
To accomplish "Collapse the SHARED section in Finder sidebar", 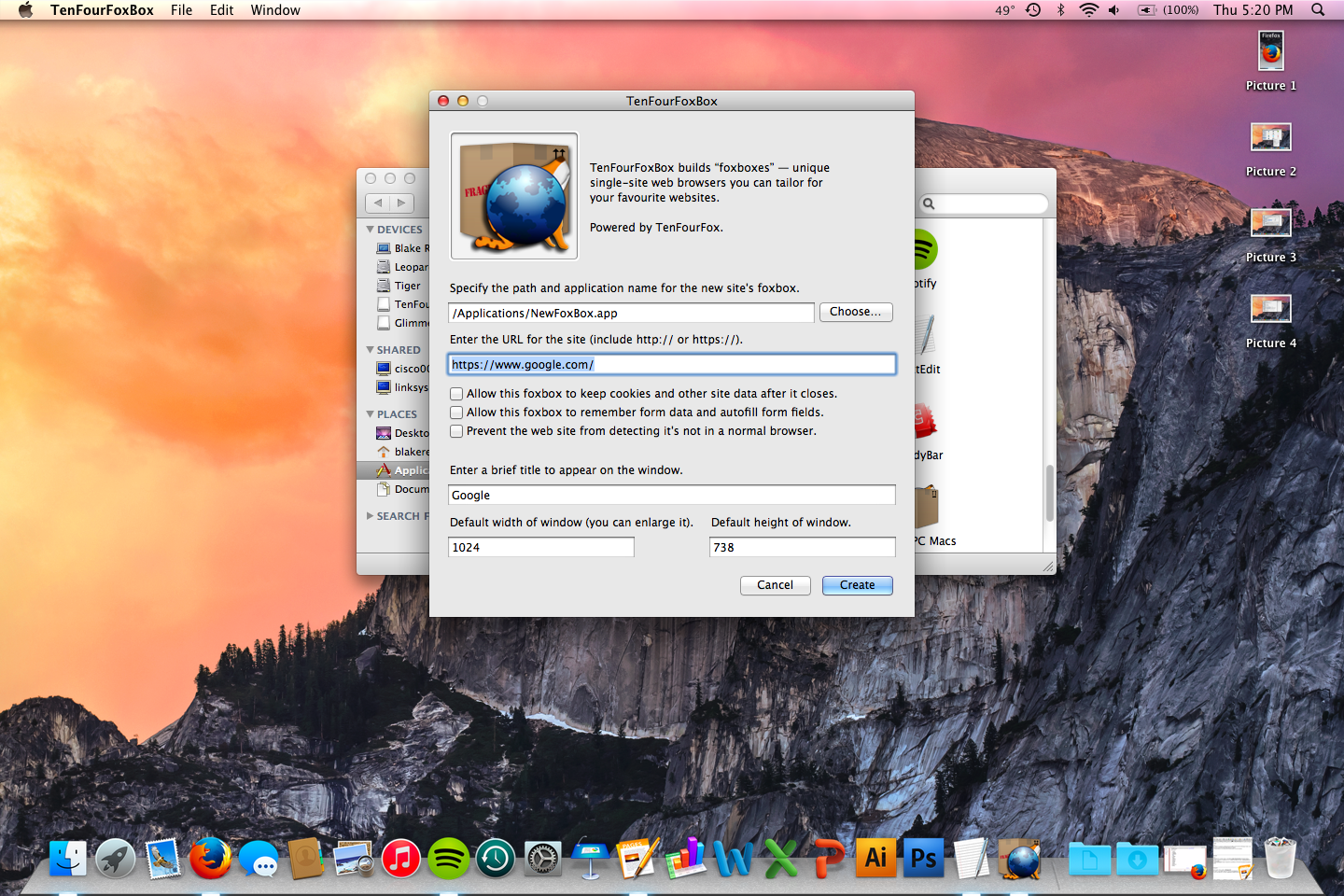I will pos(370,349).
